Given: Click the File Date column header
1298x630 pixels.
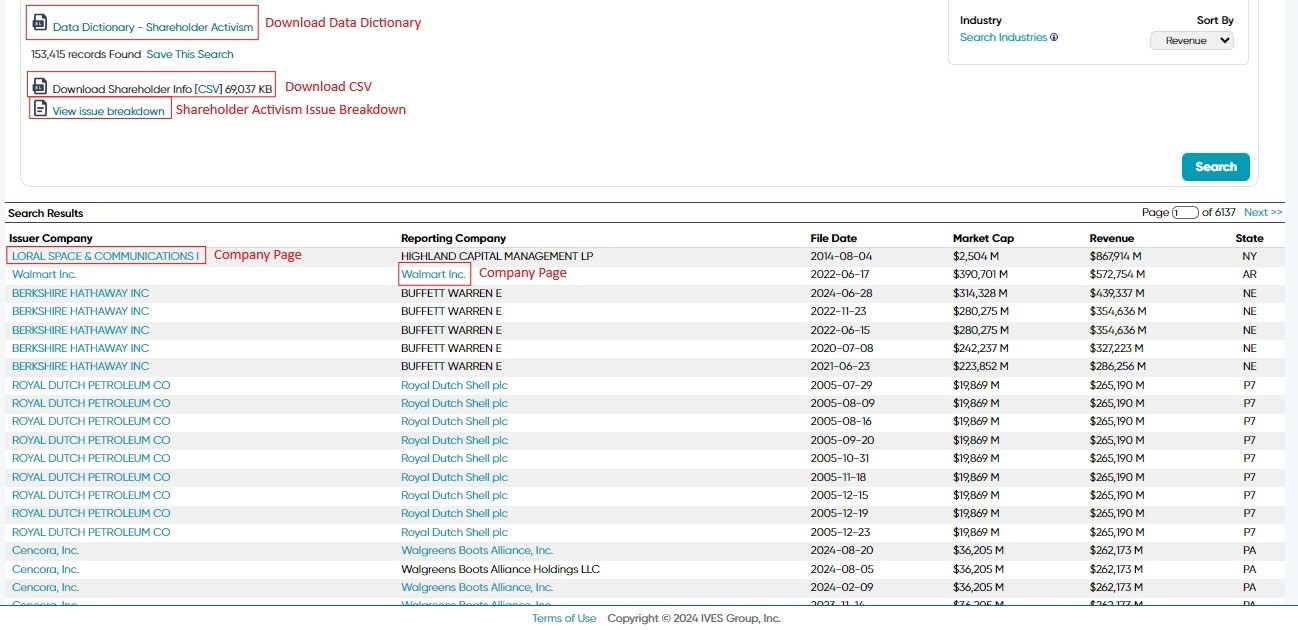Looking at the screenshot, I should click(833, 238).
